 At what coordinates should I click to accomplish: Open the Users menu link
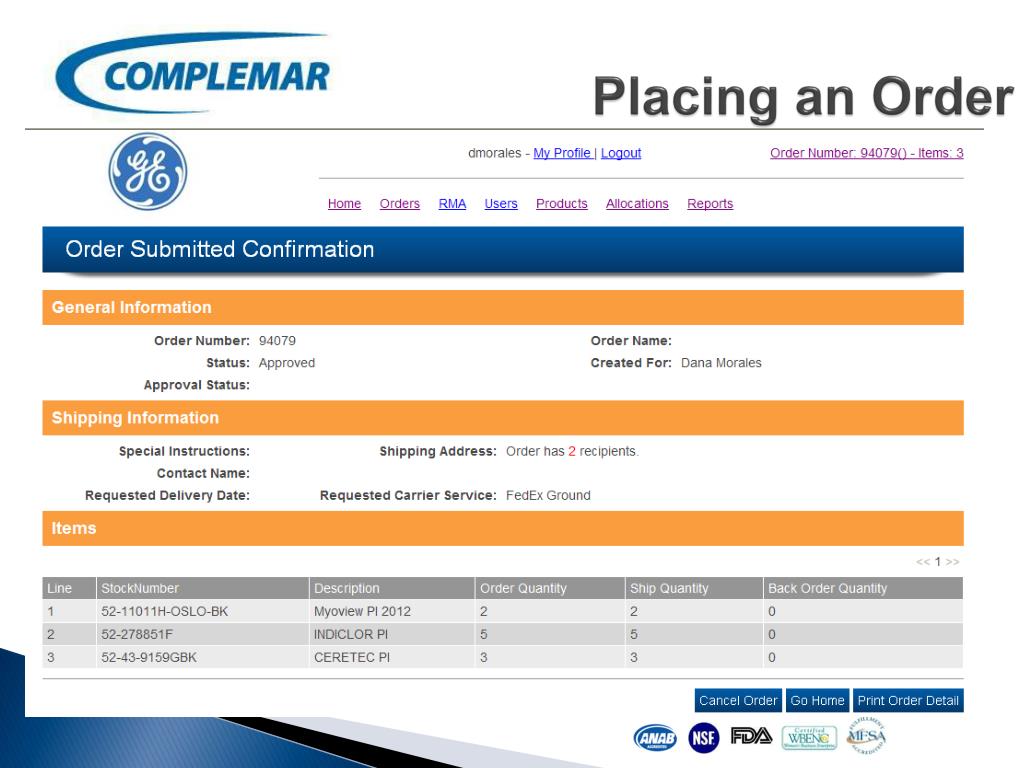click(501, 204)
